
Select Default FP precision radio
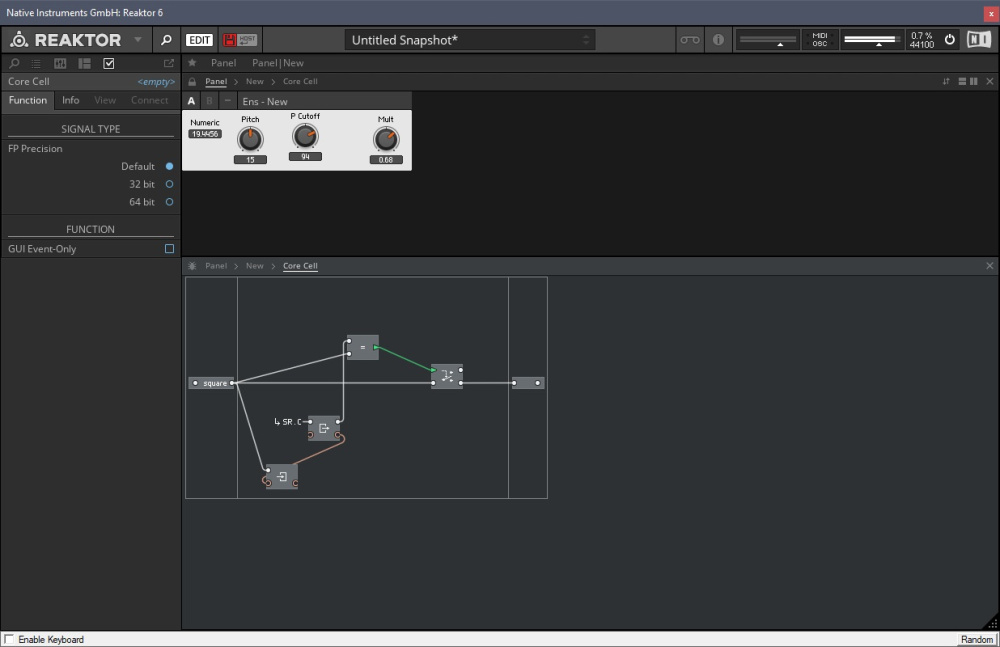169,166
